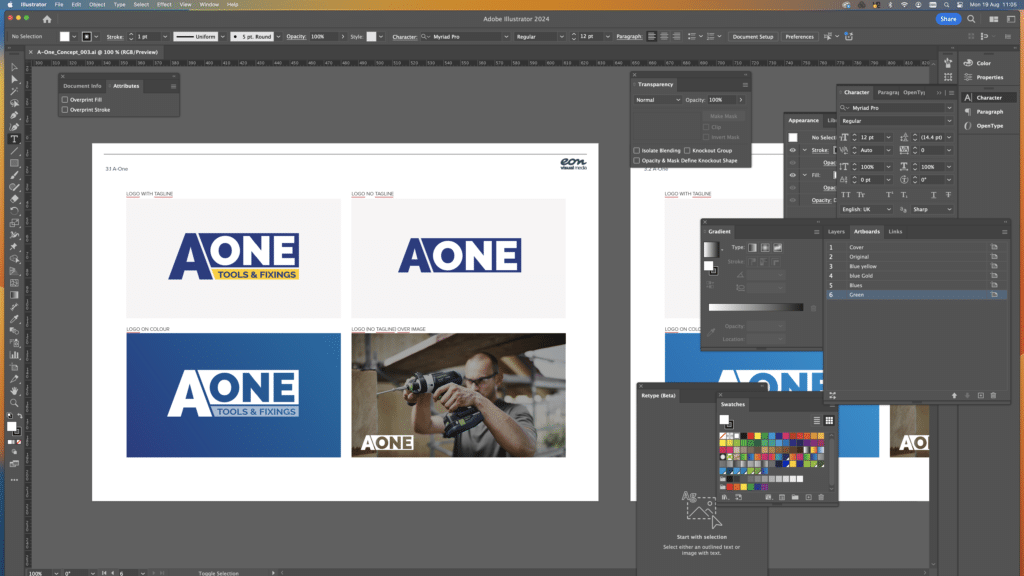Expand the Stroke row in Appearance panel
The image size is (1024, 576).
(805, 150)
